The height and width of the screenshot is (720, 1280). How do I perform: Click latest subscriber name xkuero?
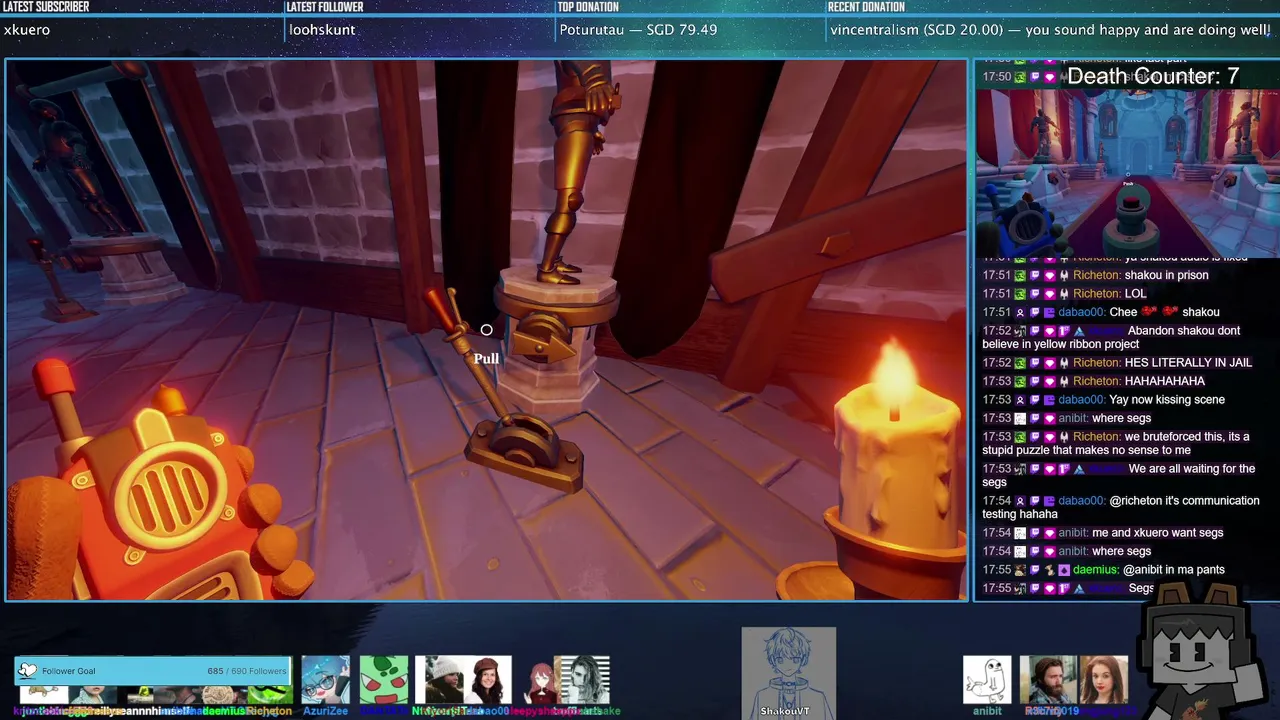pos(27,30)
